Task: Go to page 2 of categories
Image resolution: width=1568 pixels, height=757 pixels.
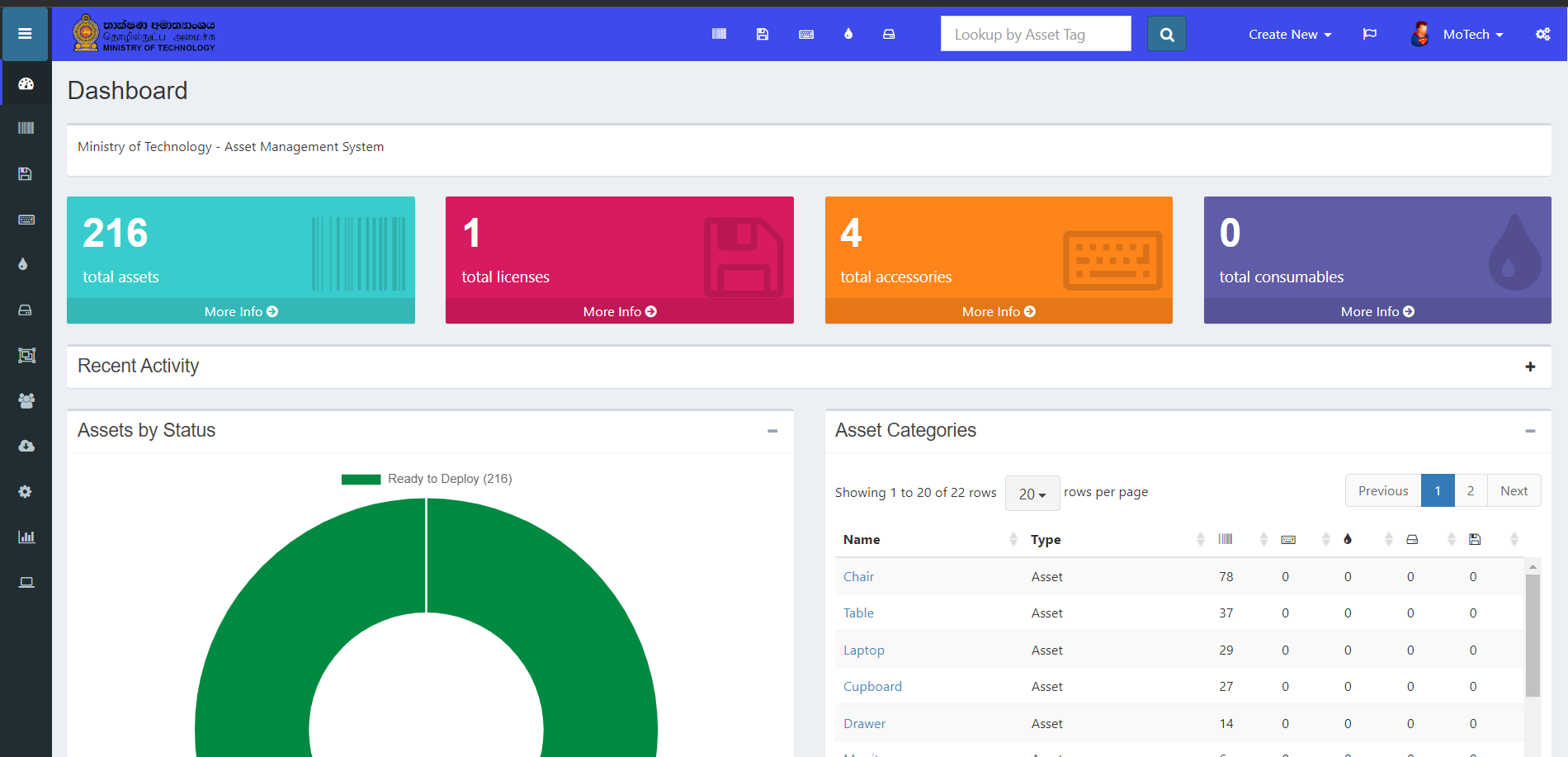Action: pyautogui.click(x=1470, y=491)
